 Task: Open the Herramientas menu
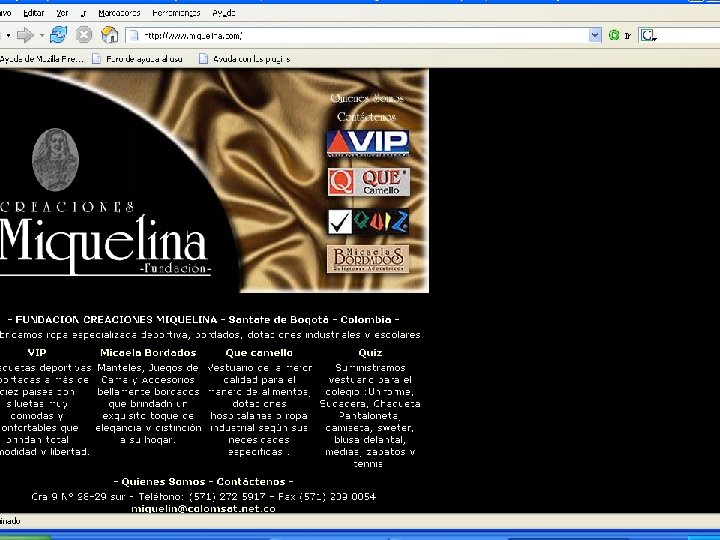[x=176, y=13]
